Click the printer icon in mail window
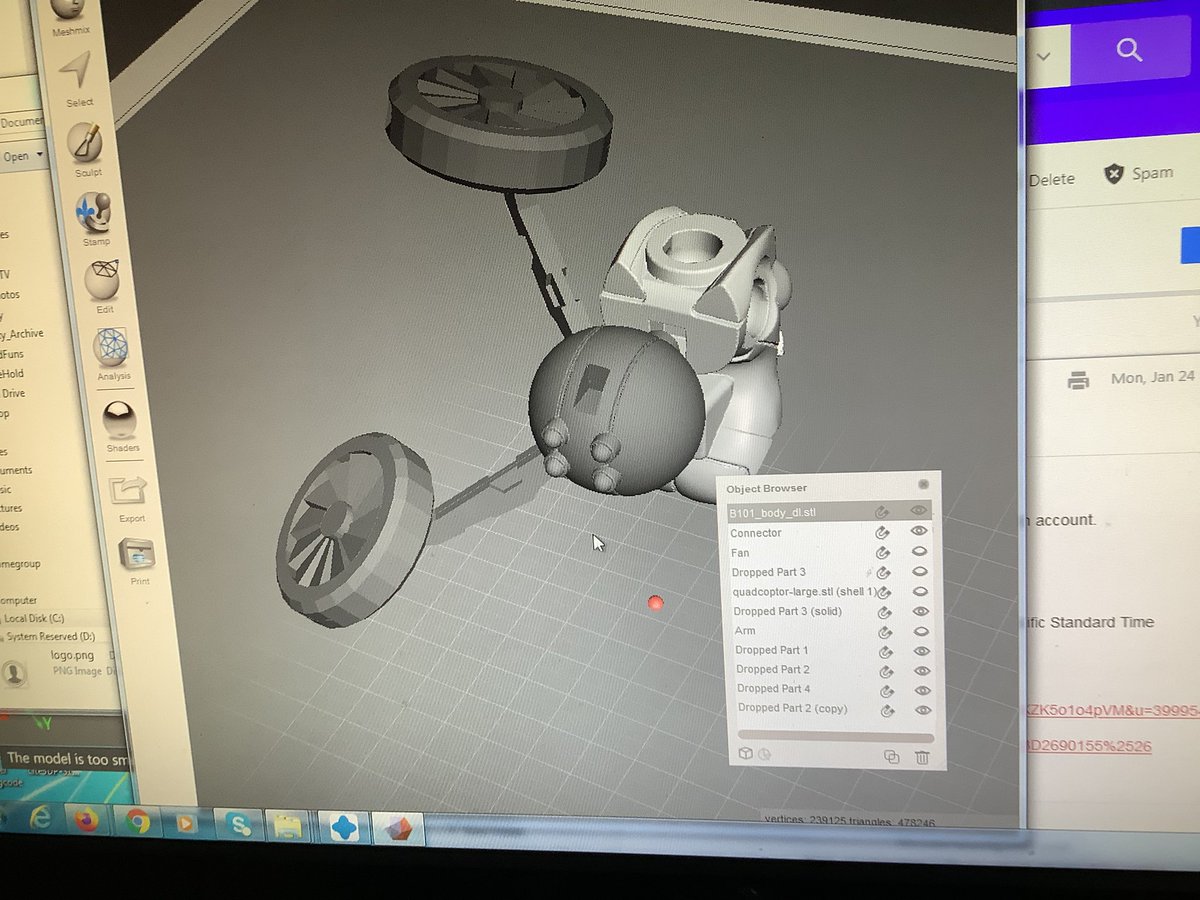The height and width of the screenshot is (900, 1200). 1077,380
